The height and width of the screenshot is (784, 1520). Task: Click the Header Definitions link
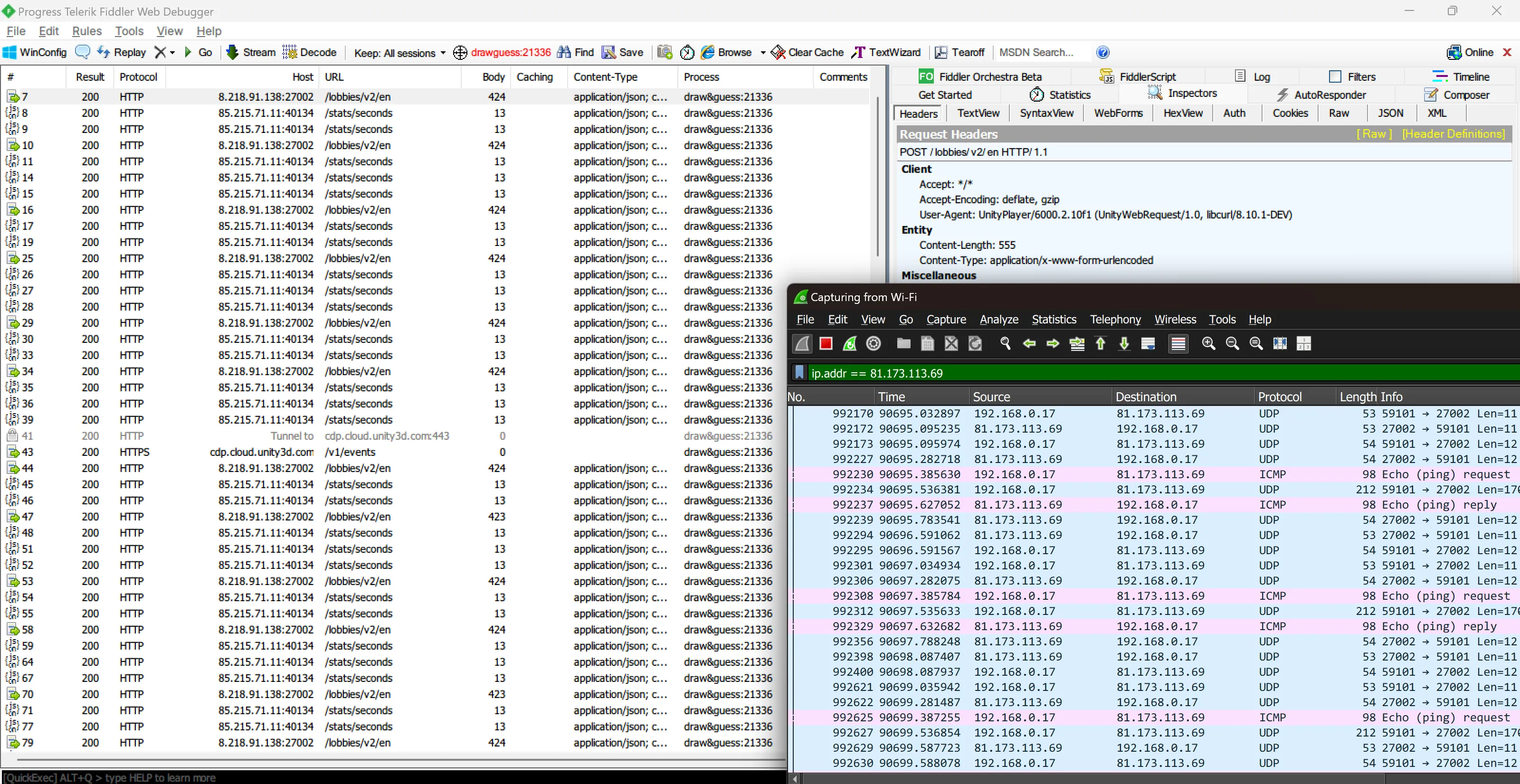pyautogui.click(x=1453, y=134)
